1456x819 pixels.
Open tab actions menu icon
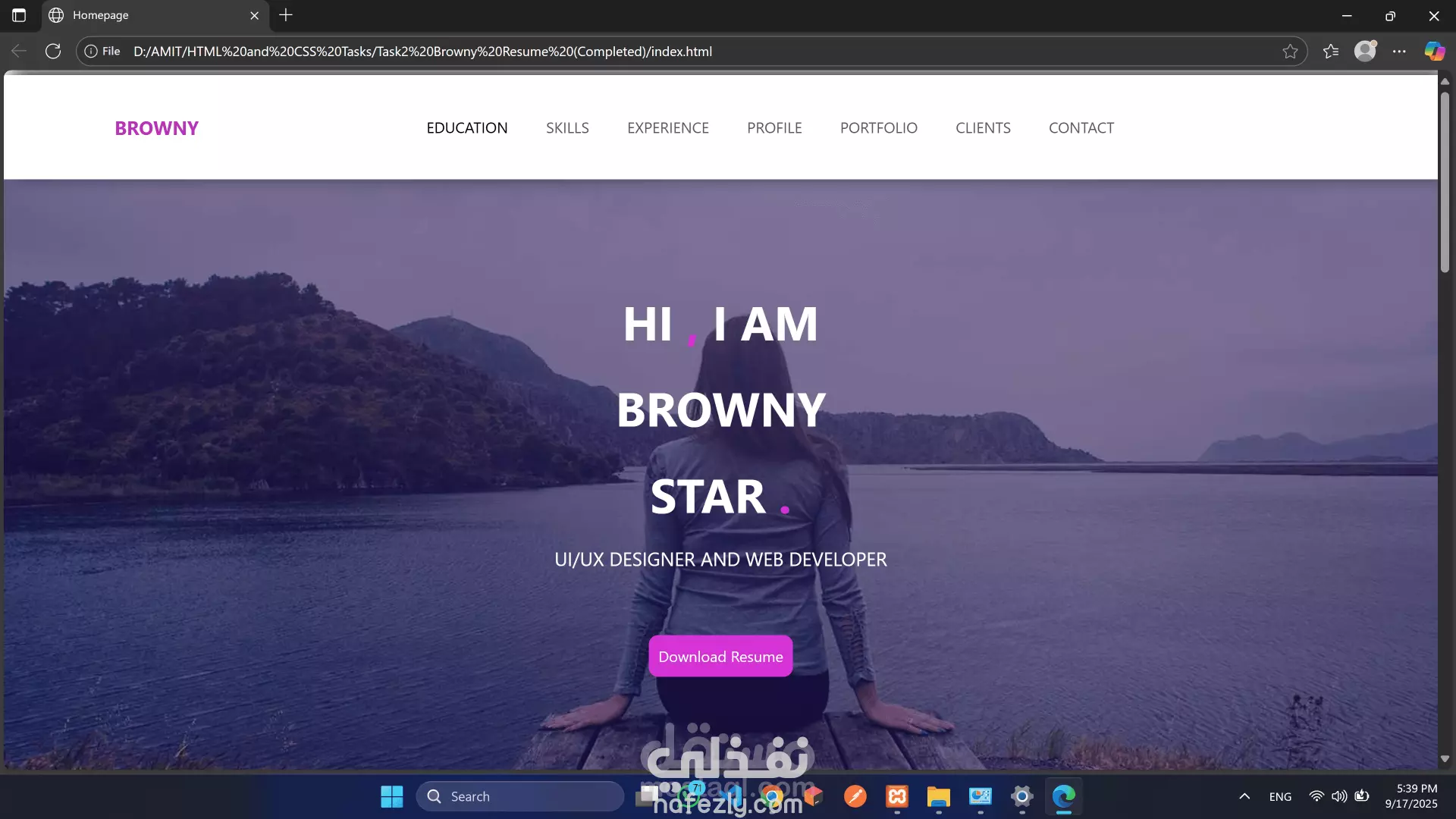pyautogui.click(x=19, y=15)
